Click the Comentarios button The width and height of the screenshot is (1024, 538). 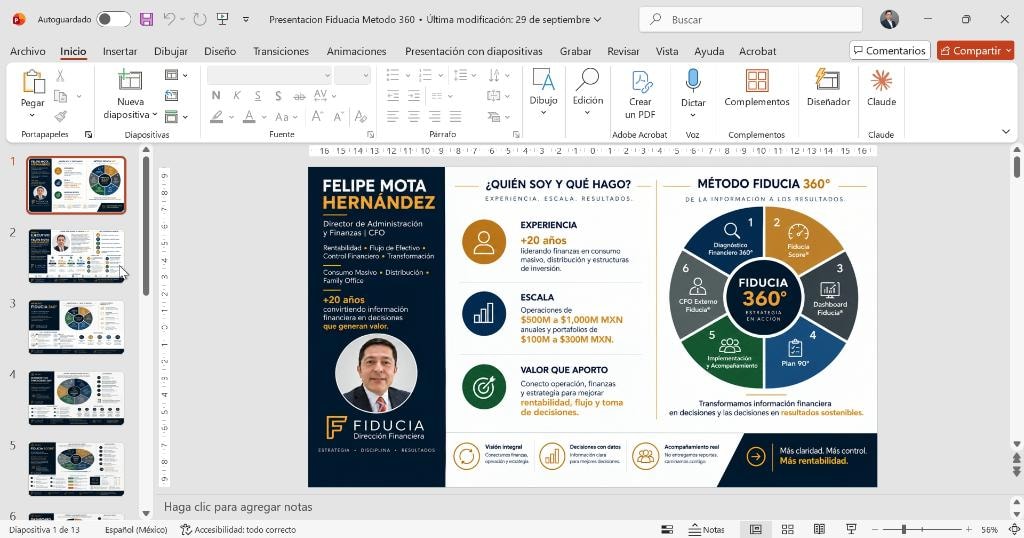(890, 50)
